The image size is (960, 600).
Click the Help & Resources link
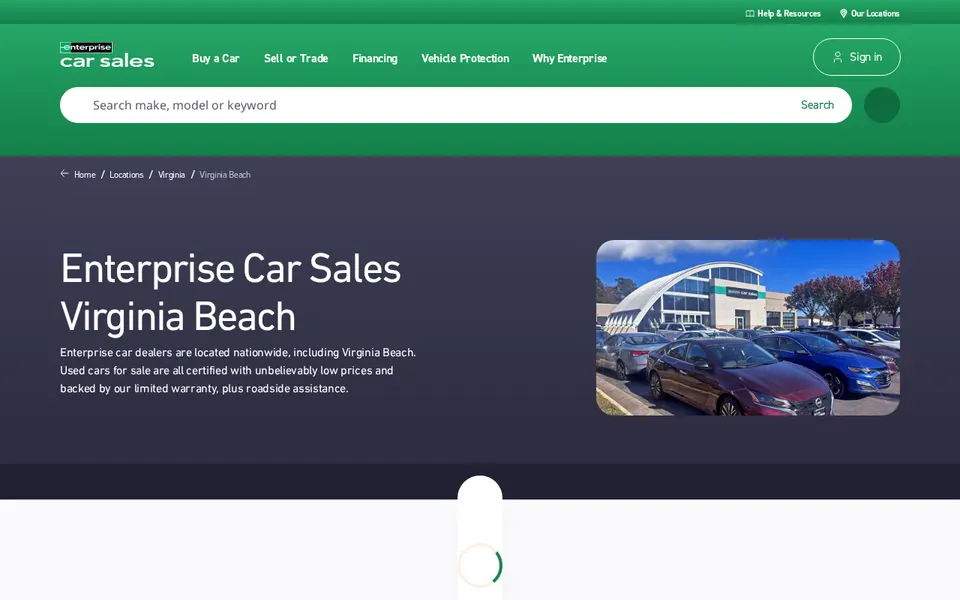[x=789, y=13]
